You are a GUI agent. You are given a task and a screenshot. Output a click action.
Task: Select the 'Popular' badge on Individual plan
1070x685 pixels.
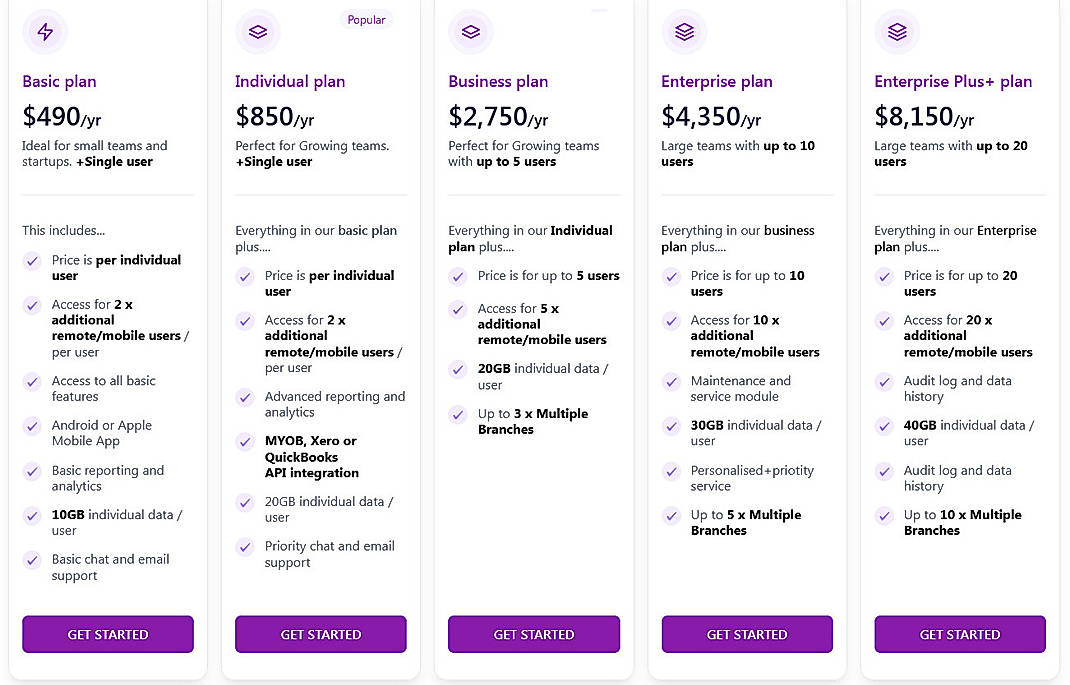coord(366,19)
